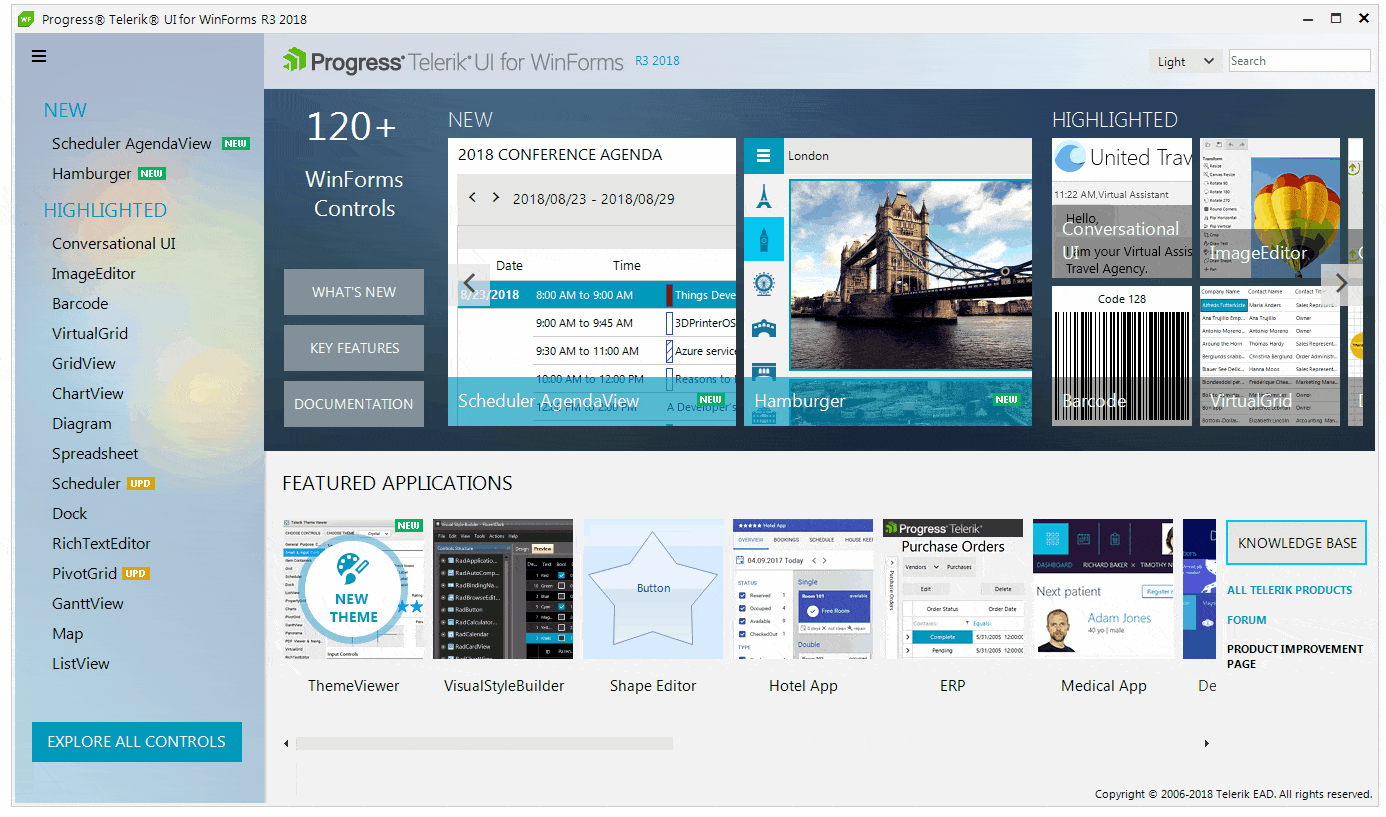Open the DOCUMENTATION button
1386x817 pixels.
click(x=354, y=404)
